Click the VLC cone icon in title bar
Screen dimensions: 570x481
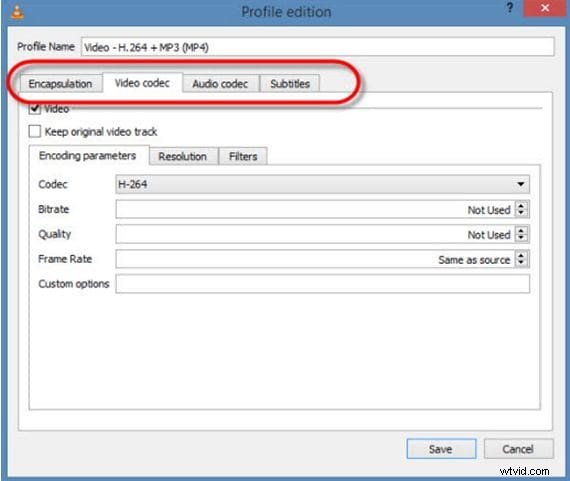click(x=17, y=11)
